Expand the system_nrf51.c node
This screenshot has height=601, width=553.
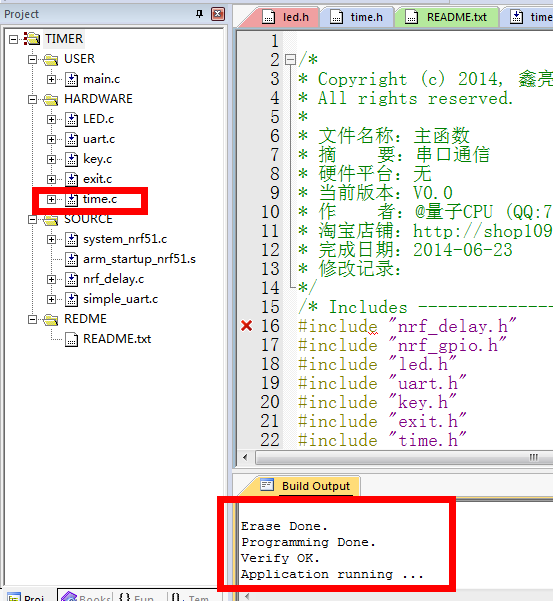coord(51,240)
